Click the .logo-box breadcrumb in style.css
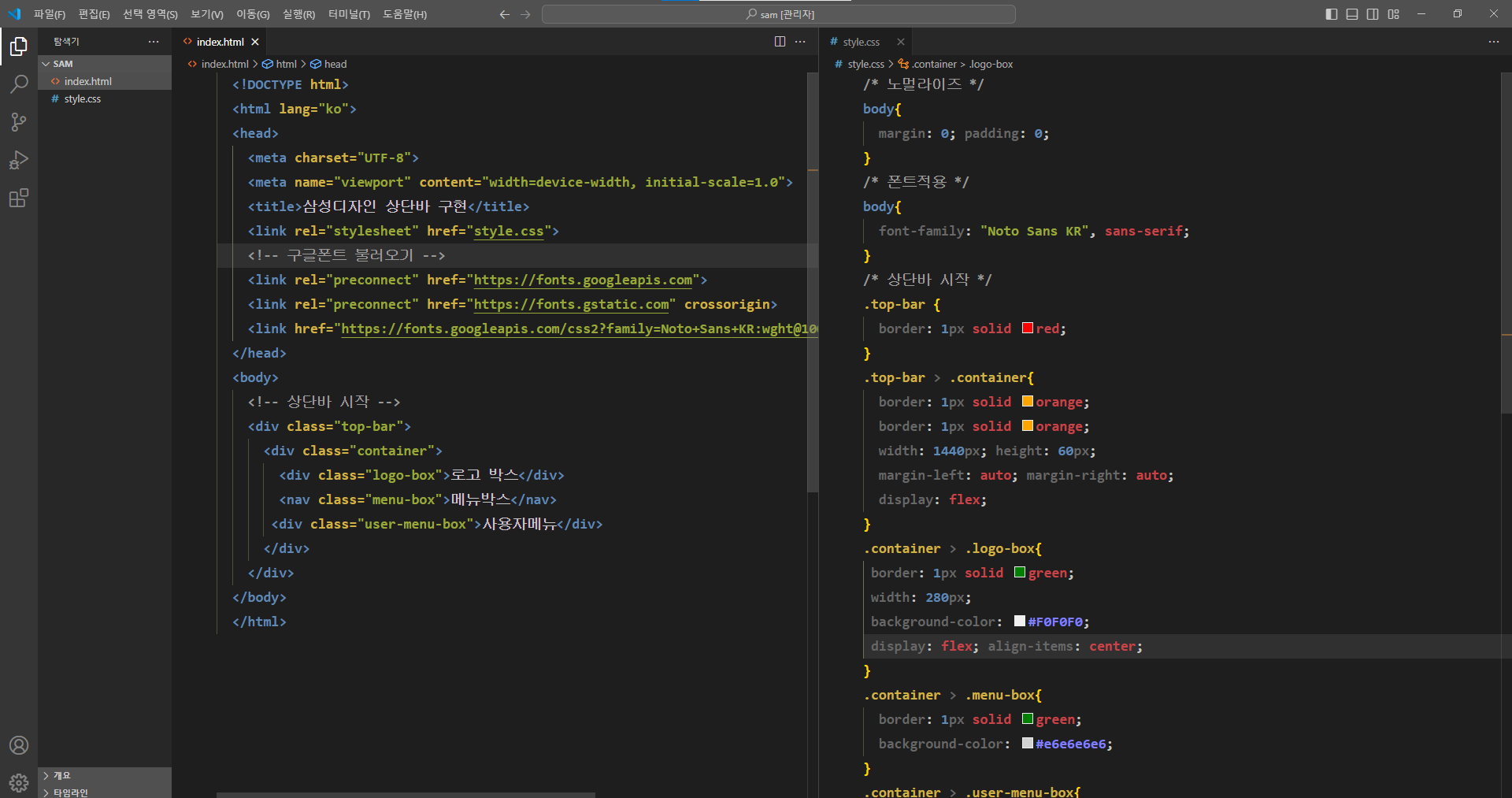The image size is (1512, 798). [991, 64]
